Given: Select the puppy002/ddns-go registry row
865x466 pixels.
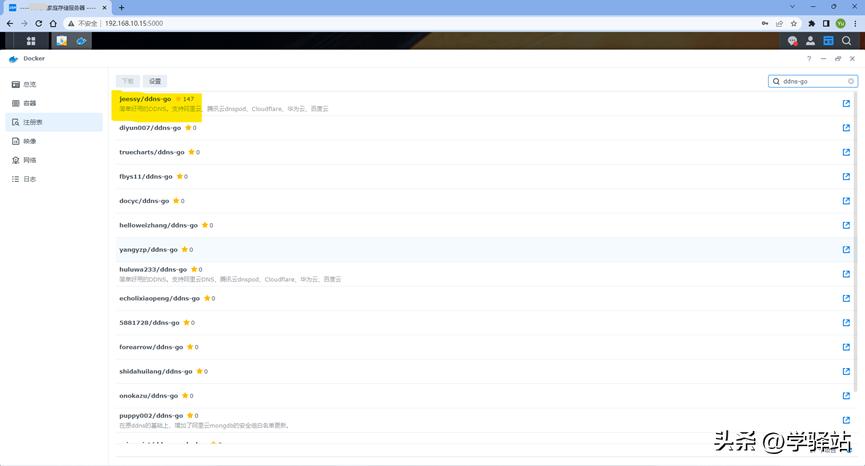Looking at the screenshot, I should [x=485, y=420].
